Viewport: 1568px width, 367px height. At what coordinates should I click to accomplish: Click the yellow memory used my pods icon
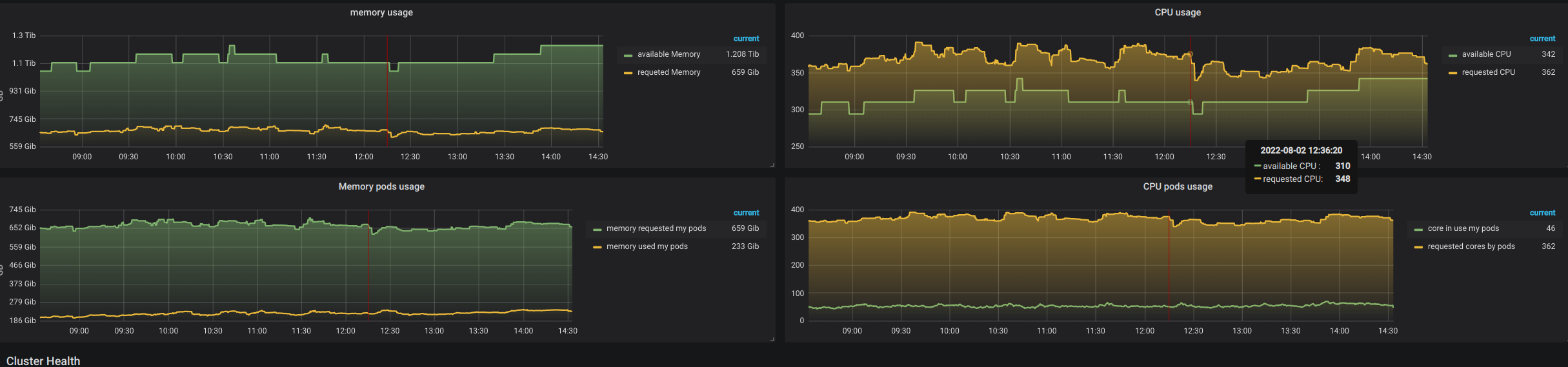click(x=597, y=247)
